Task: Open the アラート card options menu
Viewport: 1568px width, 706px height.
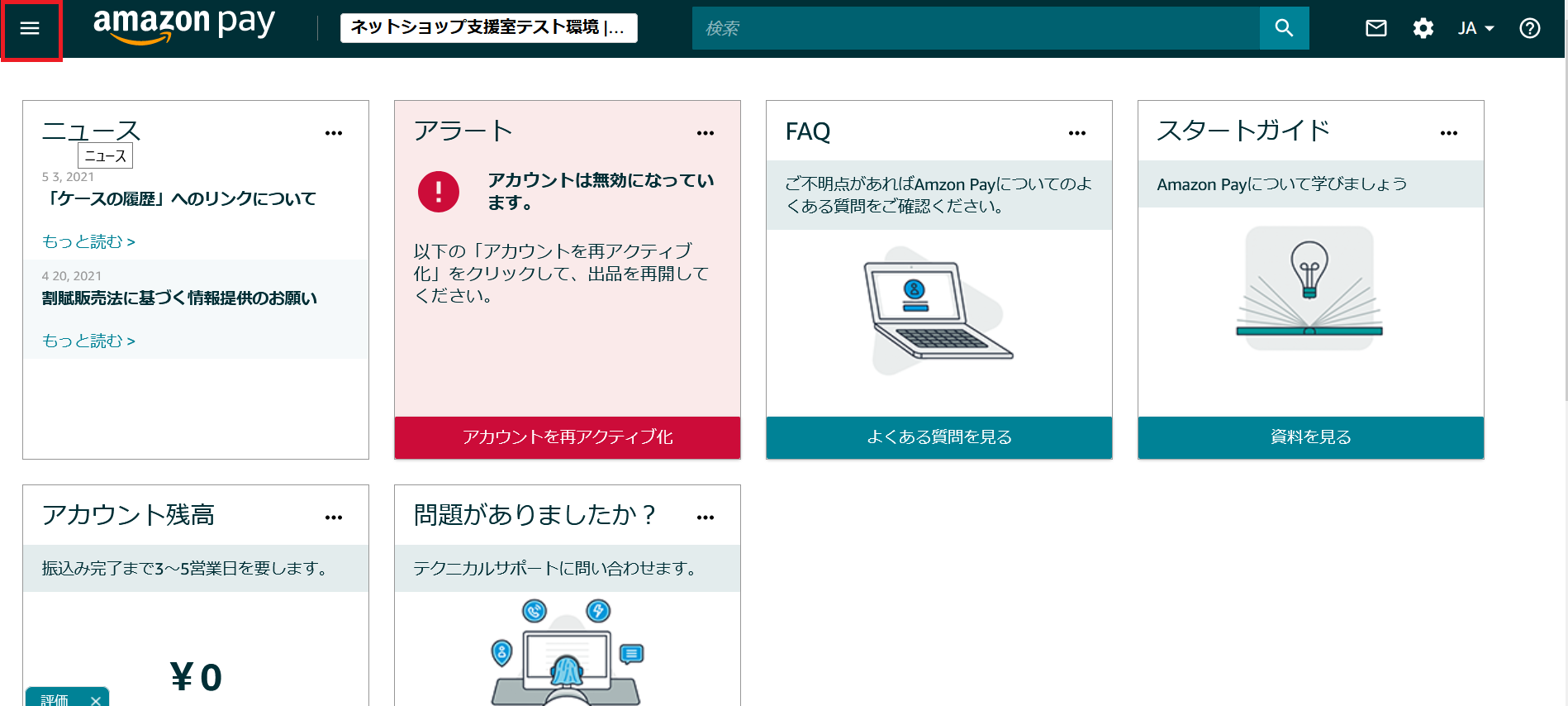Action: coord(706,133)
